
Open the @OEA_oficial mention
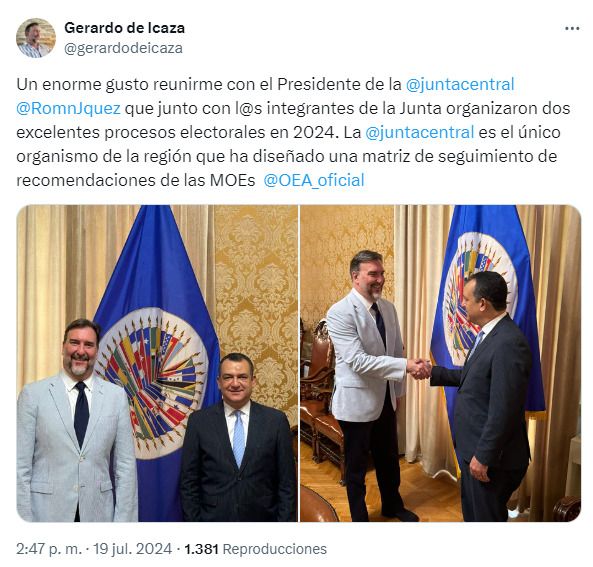[x=314, y=180]
